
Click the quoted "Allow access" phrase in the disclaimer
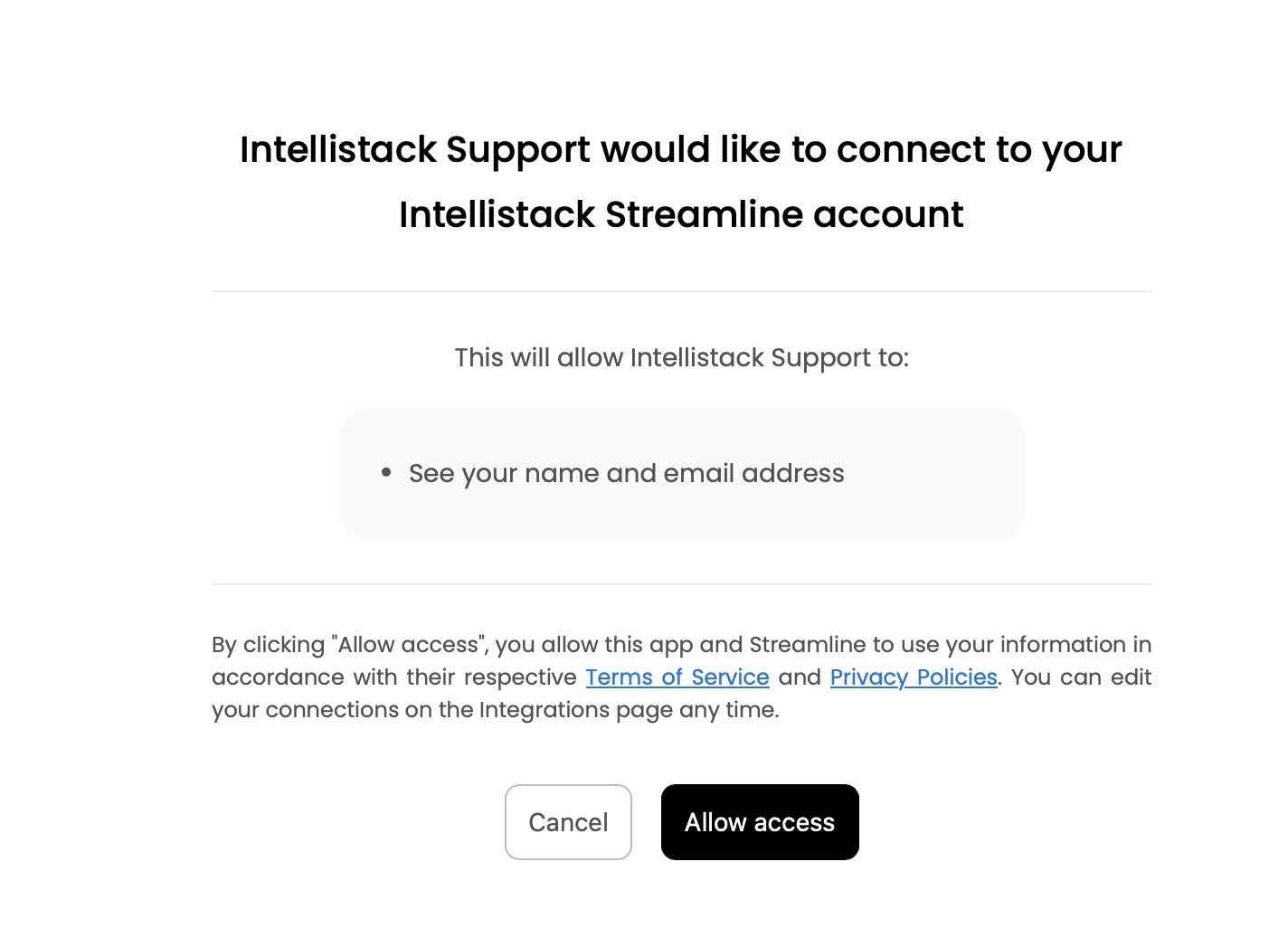tap(410, 645)
